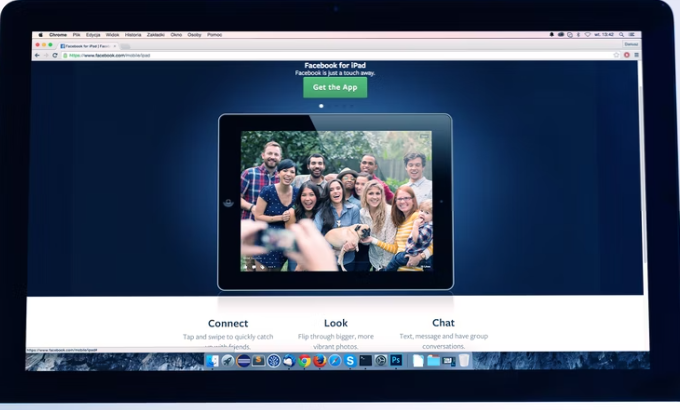This screenshot has width=680, height=410.
Task: Open the Okno menu in menu bar
Action: coord(176,35)
